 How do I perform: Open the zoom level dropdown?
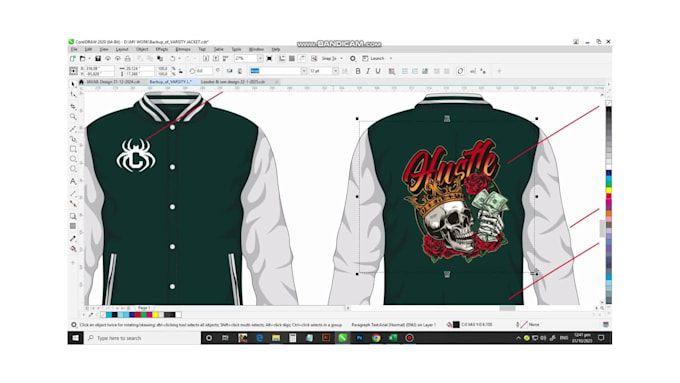260,58
